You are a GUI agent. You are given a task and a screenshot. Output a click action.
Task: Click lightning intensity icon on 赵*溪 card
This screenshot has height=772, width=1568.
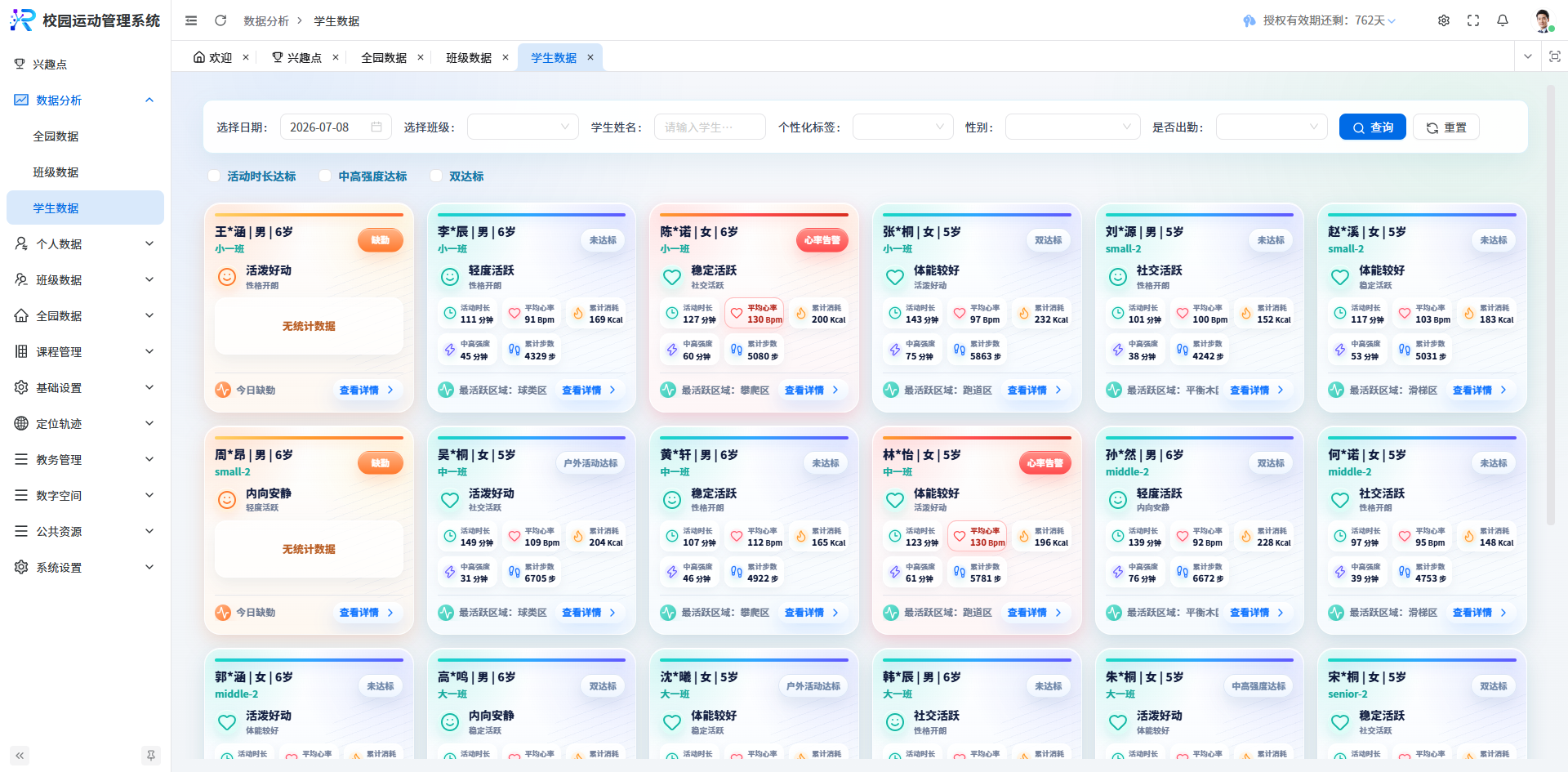[1340, 350]
